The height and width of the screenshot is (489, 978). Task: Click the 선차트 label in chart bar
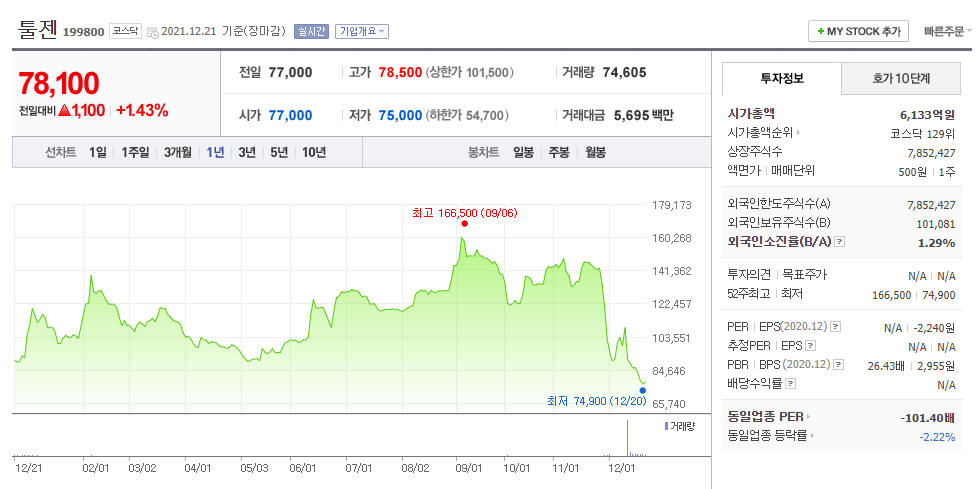coord(61,152)
